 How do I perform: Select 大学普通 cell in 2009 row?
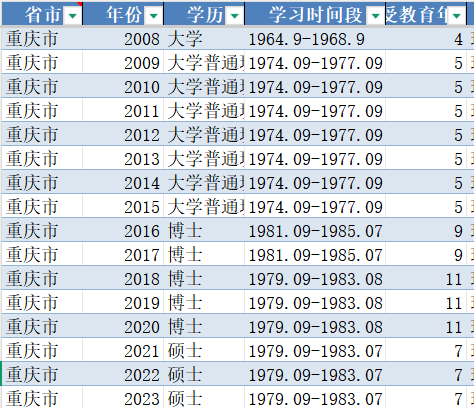pyautogui.click(x=204, y=62)
